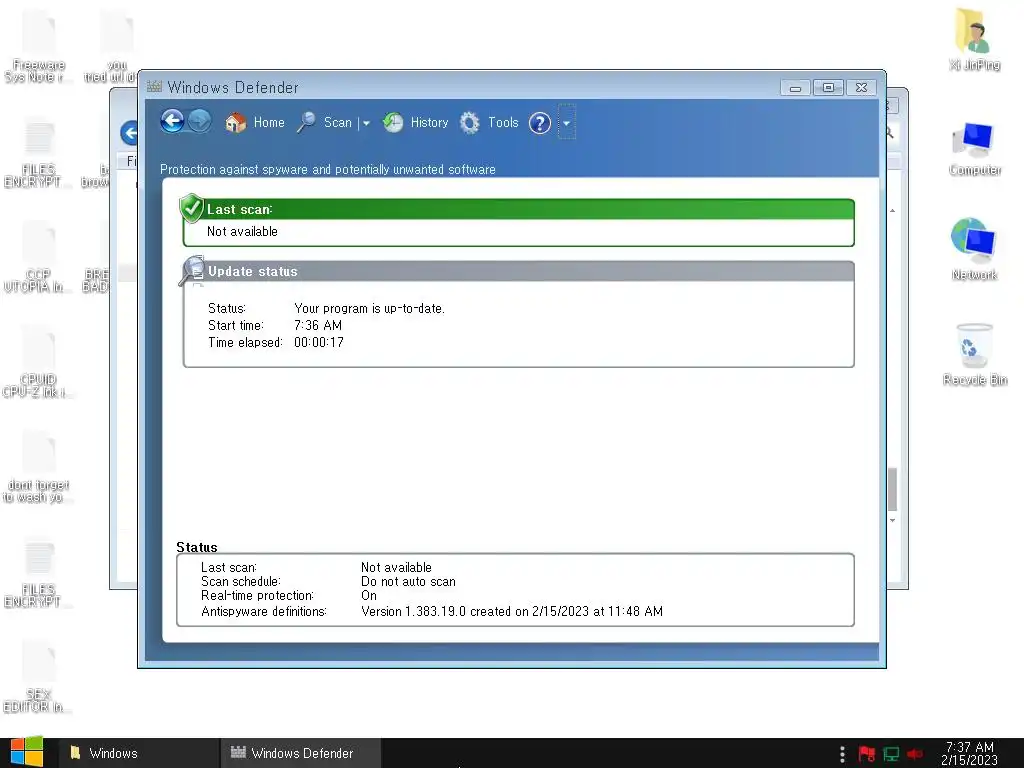
Task: Select the Home label in toolbar
Action: [269, 122]
